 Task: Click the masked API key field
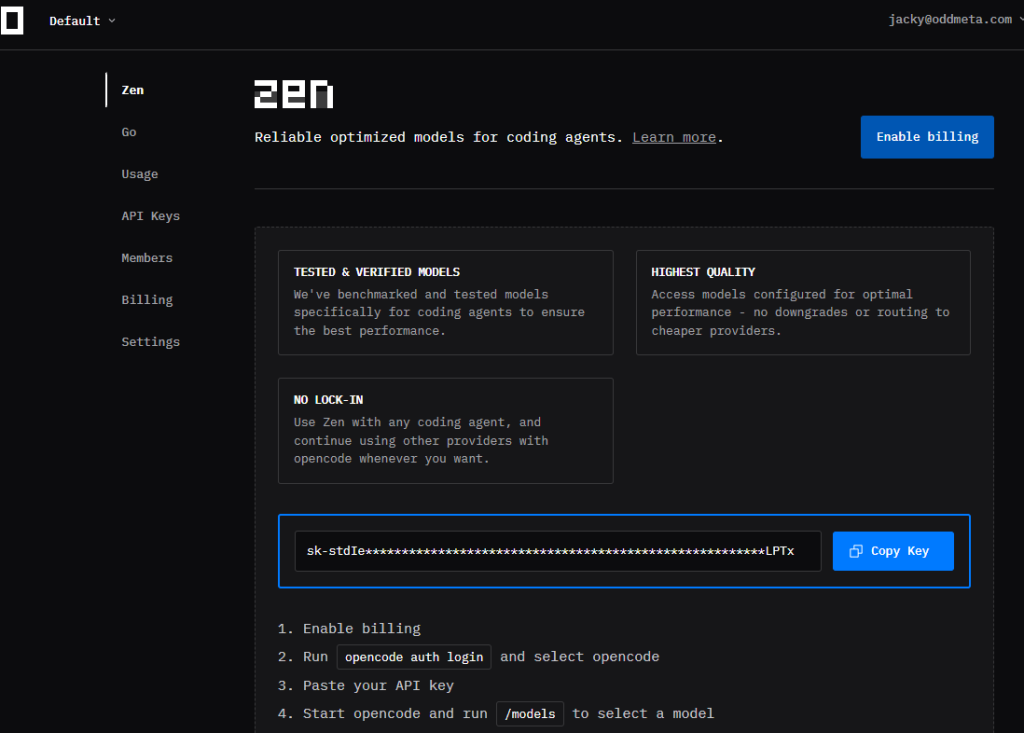557,551
